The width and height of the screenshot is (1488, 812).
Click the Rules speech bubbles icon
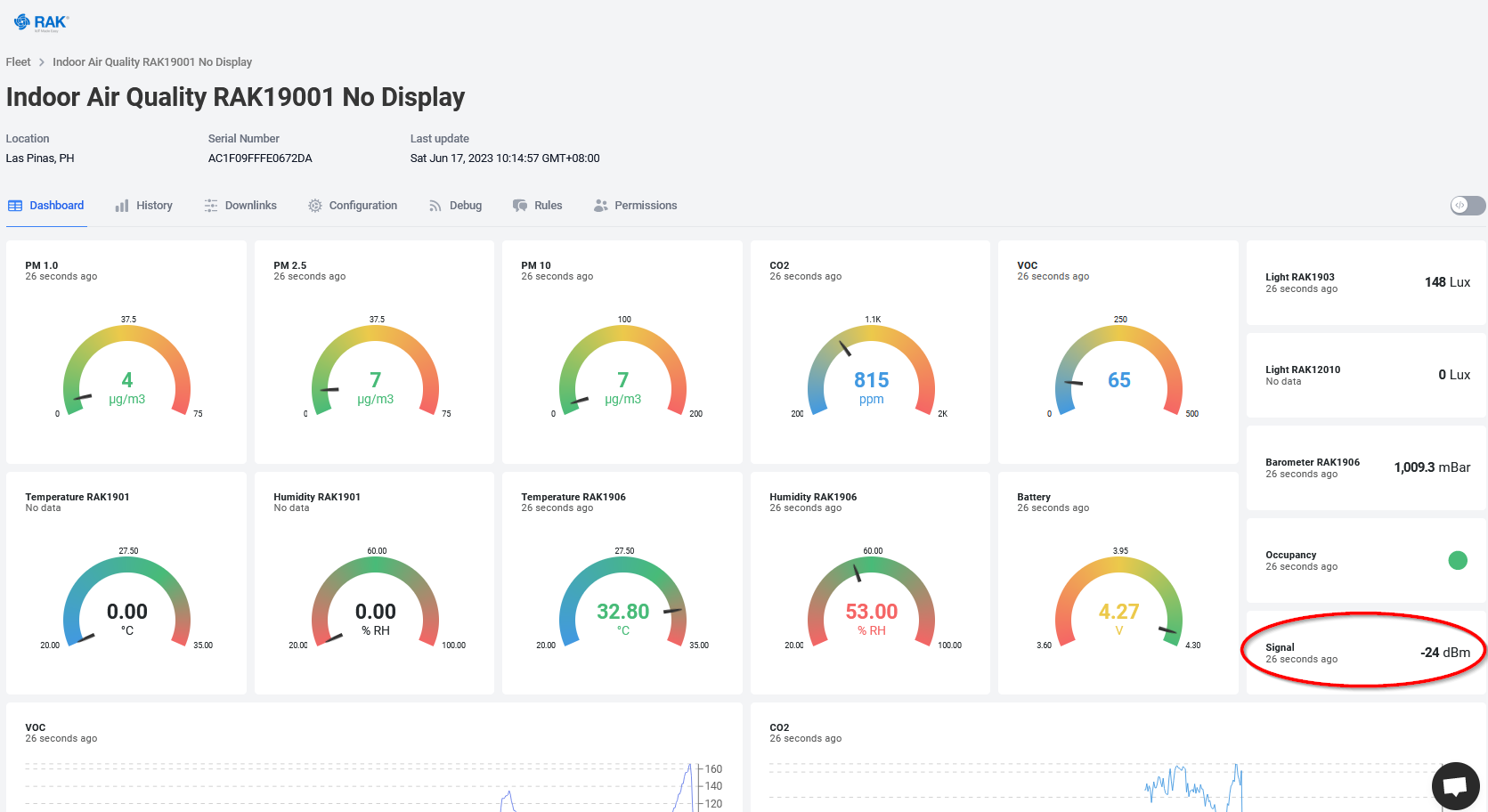(520, 206)
